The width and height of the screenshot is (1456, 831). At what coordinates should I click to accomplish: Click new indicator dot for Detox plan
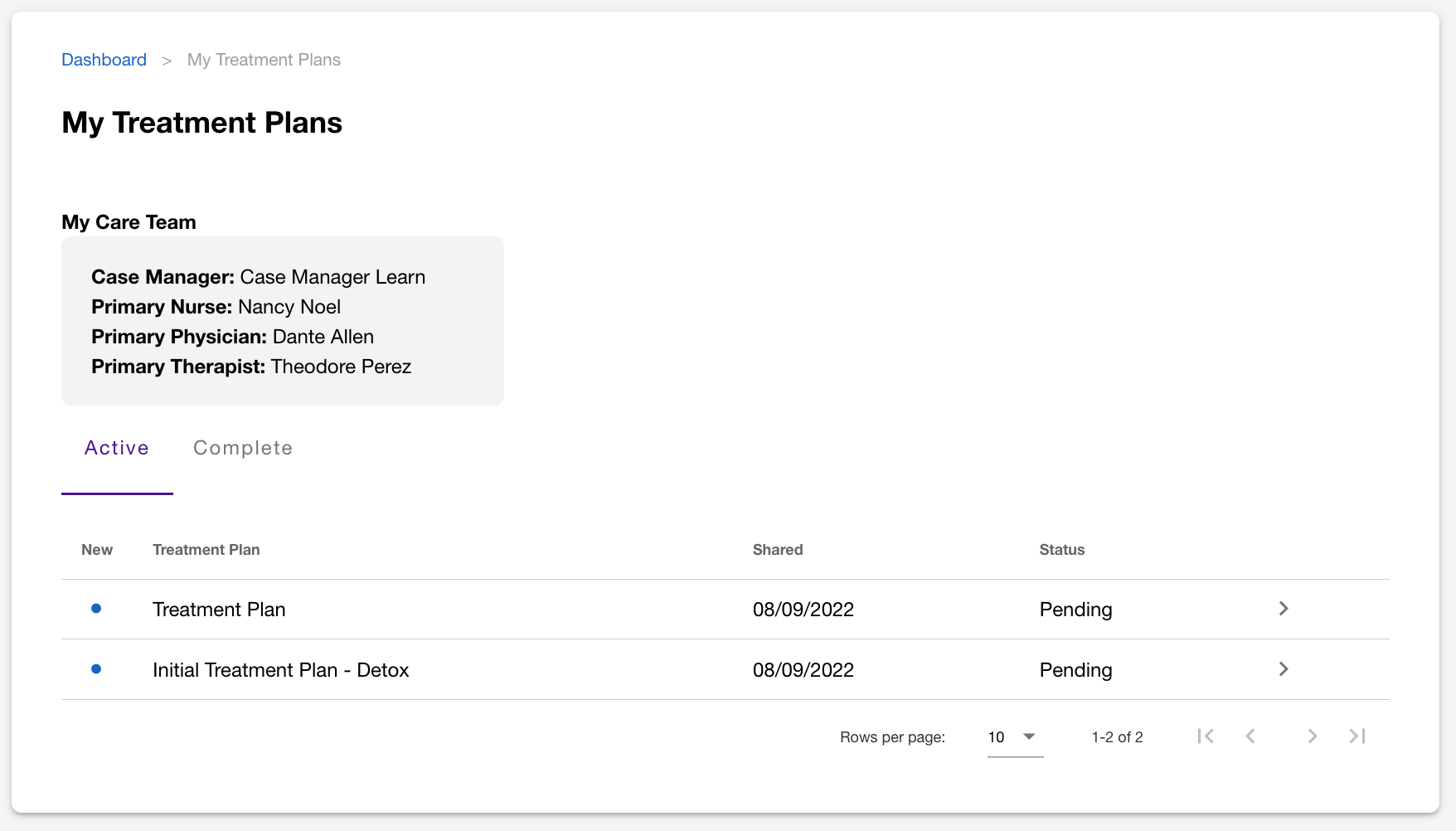(x=96, y=669)
